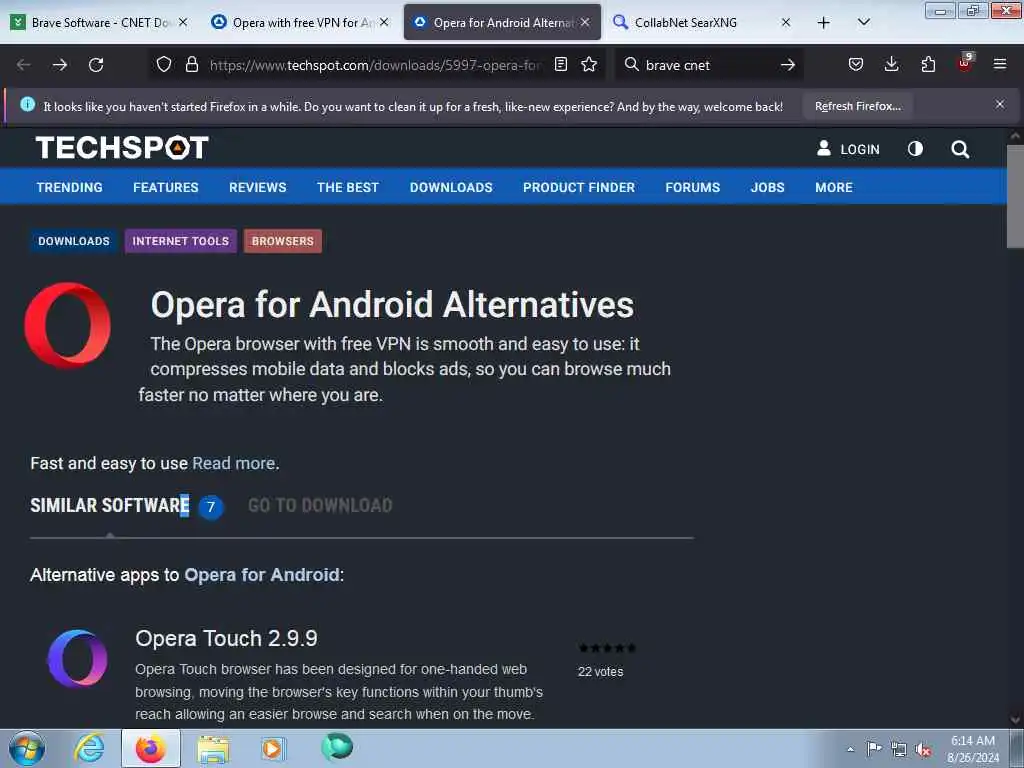Go forward one page

[x=60, y=65]
